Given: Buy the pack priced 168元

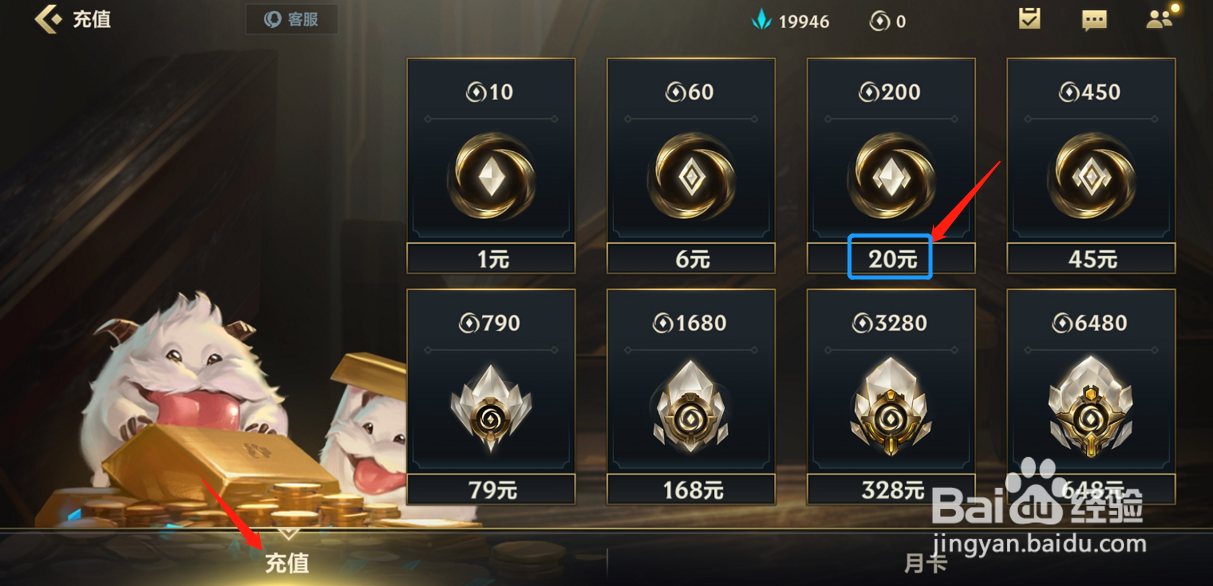Looking at the screenshot, I should pos(691,490).
